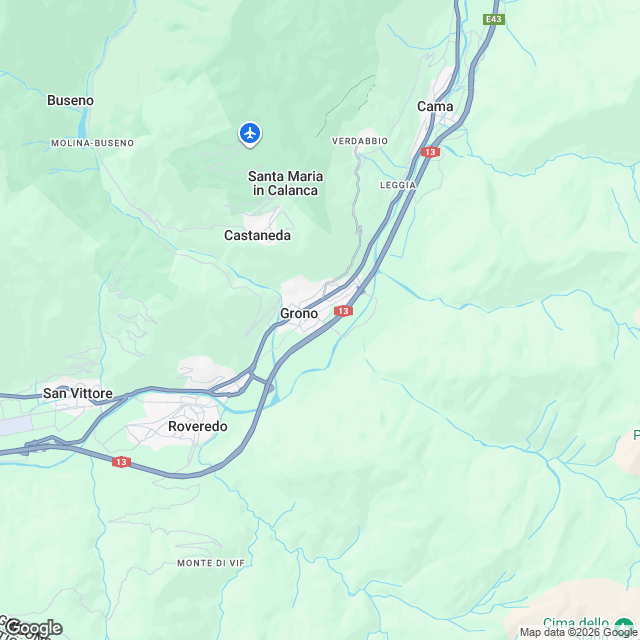
Task: Click route 13 shield near Cama
Action: click(x=430, y=152)
